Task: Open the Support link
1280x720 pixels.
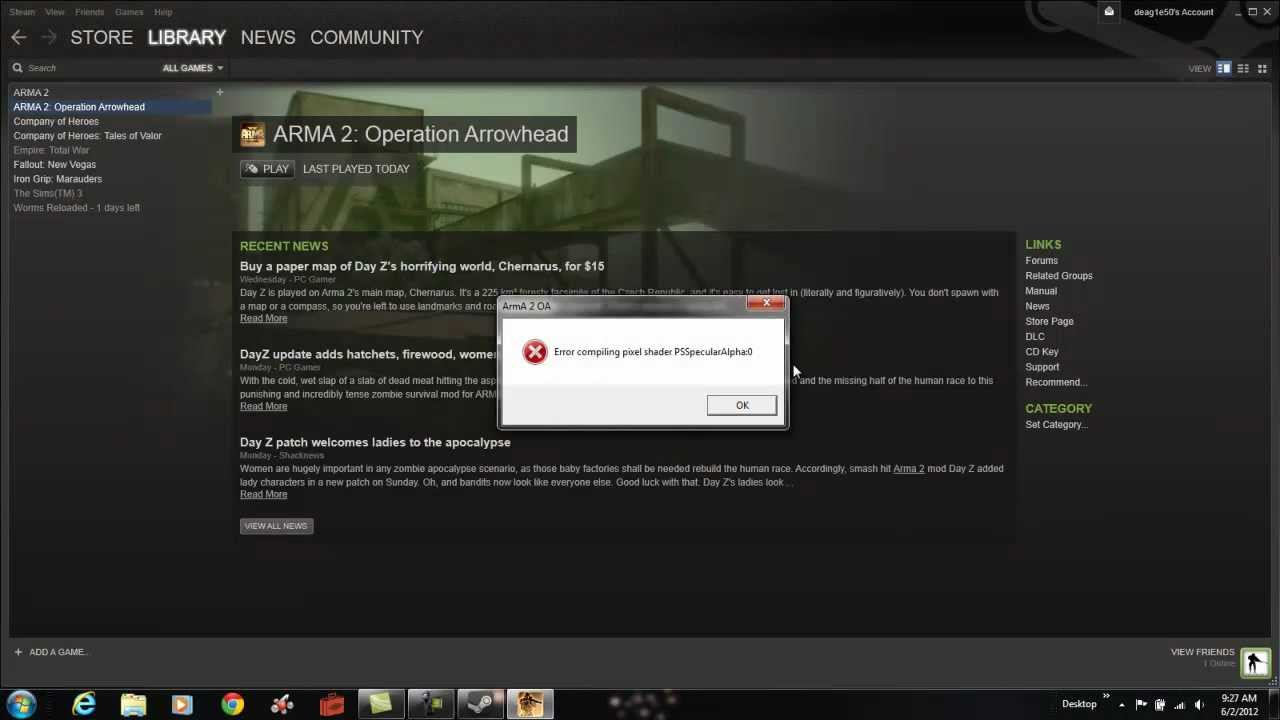Action: (x=1042, y=367)
